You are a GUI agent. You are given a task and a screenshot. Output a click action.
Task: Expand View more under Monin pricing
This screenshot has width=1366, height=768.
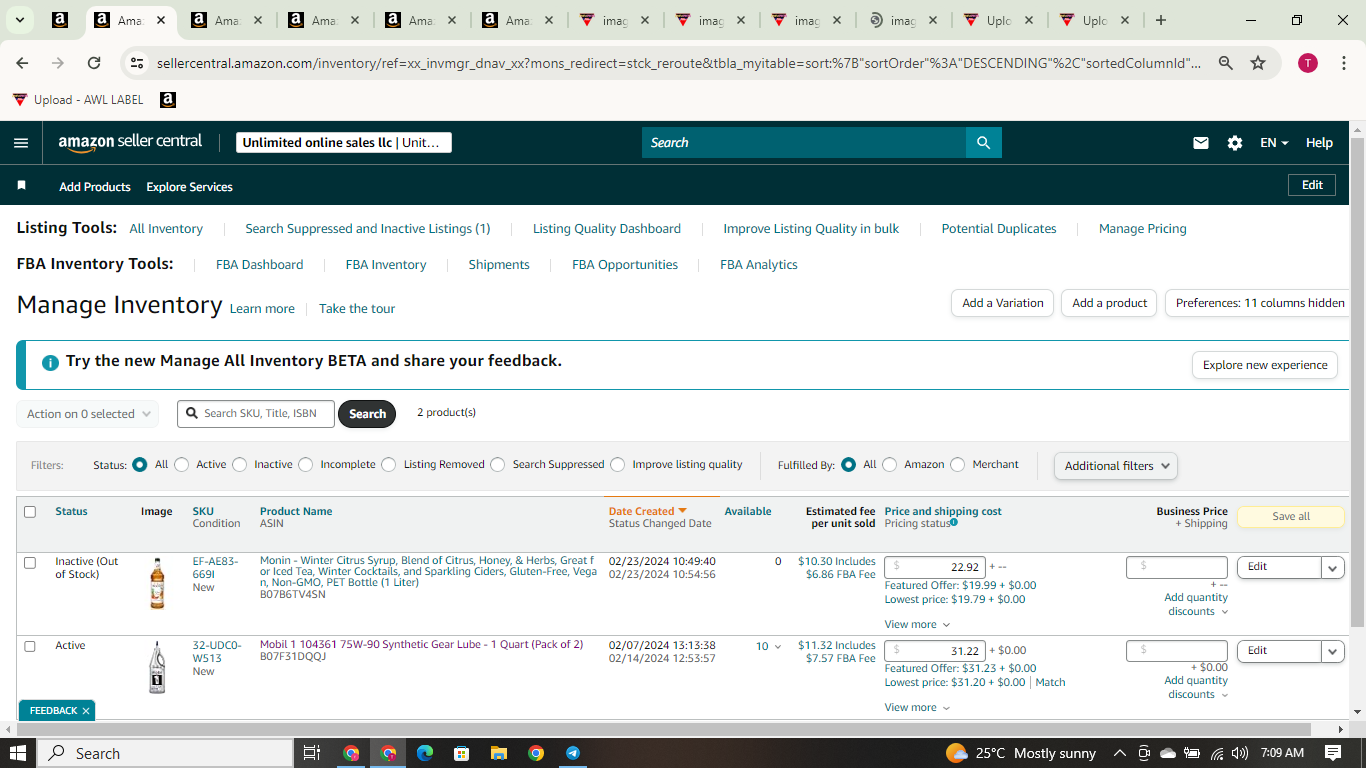(x=917, y=625)
